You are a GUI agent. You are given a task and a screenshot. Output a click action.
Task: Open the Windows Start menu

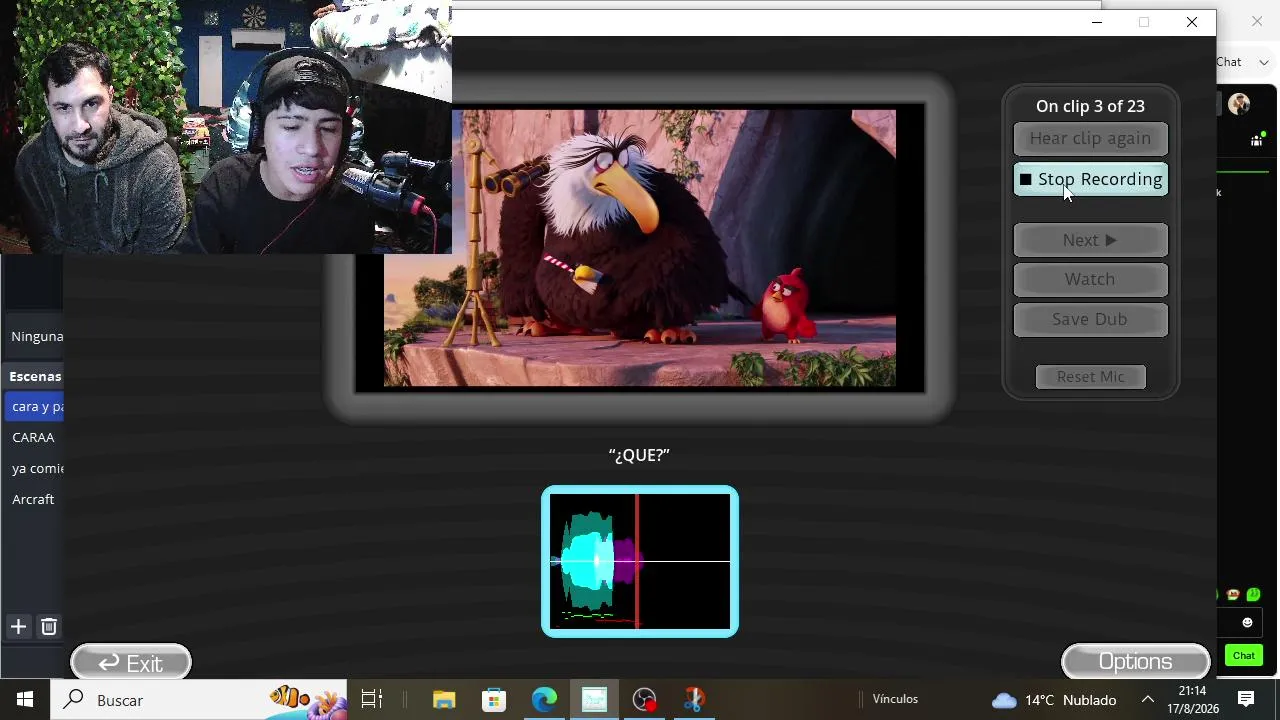pyautogui.click(x=25, y=700)
